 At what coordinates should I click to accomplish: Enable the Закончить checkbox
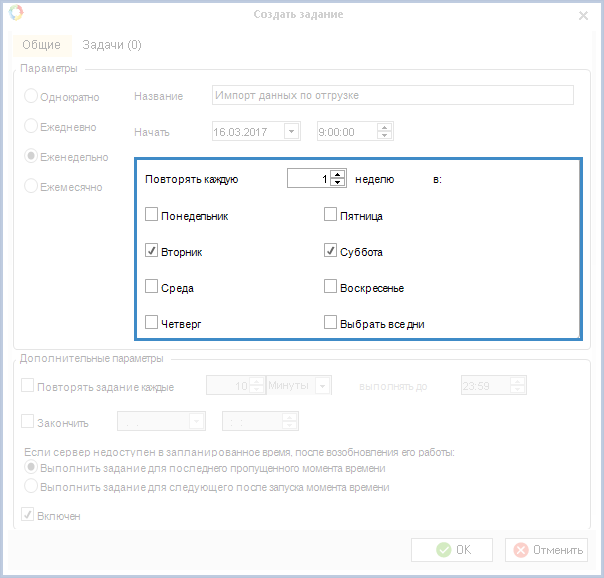27,421
